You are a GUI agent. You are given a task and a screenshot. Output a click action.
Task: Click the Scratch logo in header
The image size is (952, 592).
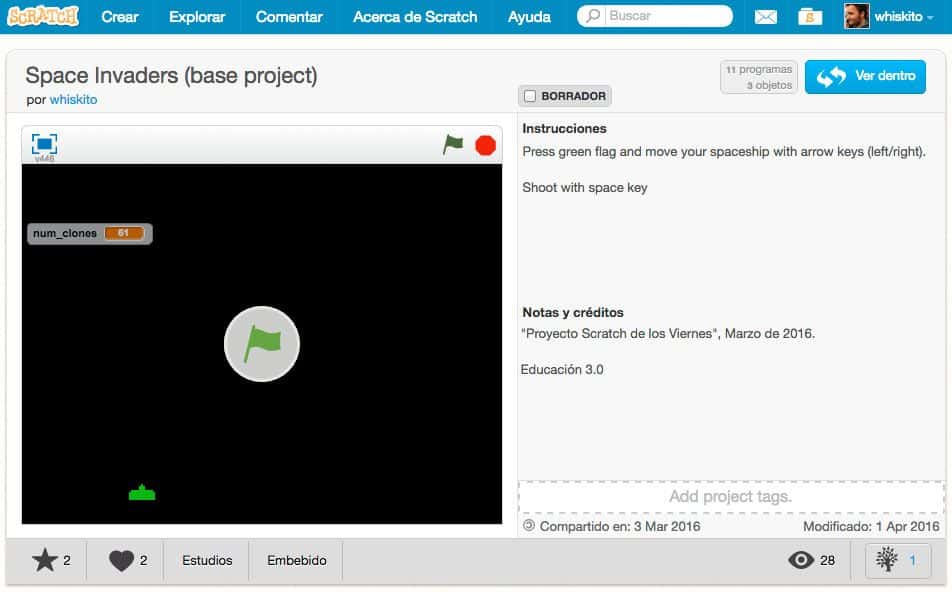coord(42,16)
